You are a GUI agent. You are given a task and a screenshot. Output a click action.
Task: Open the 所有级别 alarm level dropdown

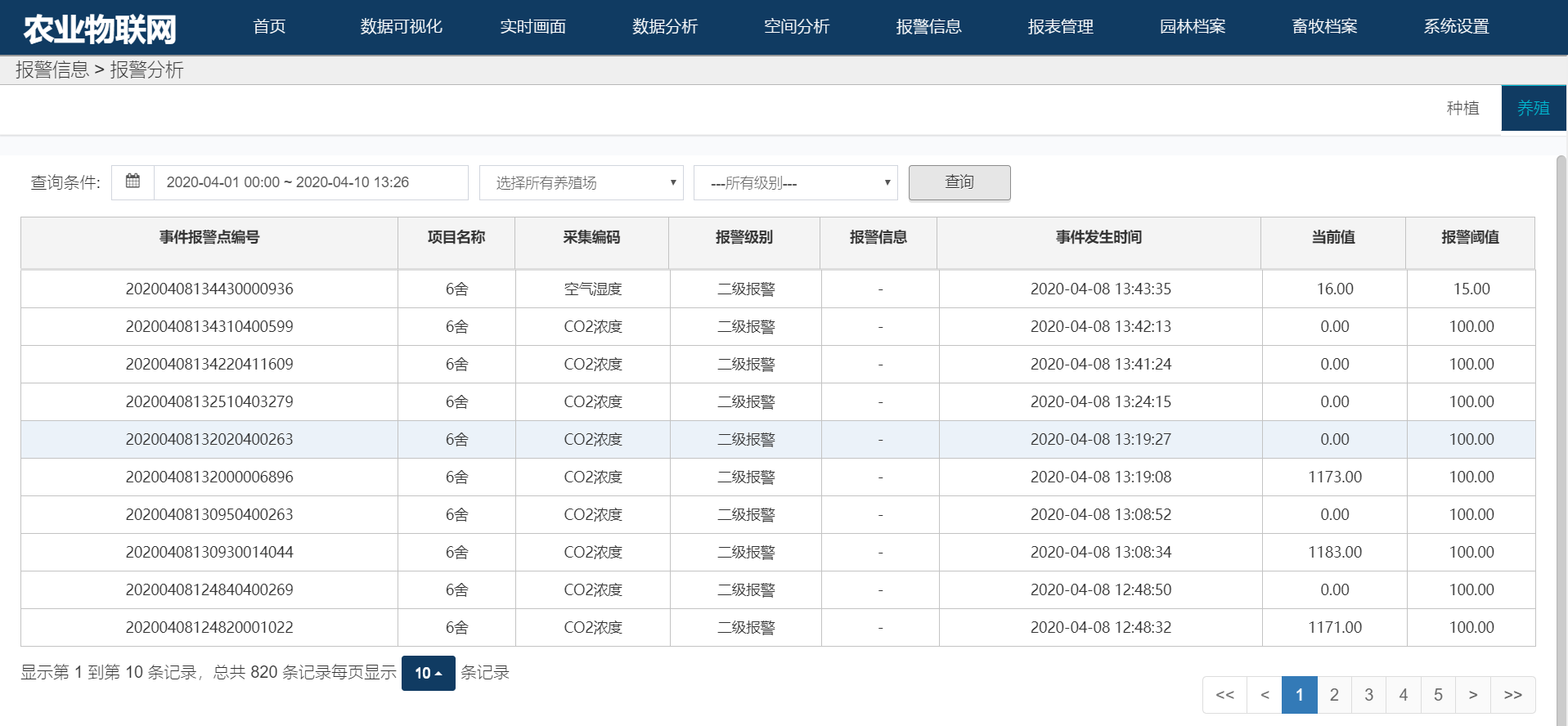click(795, 182)
